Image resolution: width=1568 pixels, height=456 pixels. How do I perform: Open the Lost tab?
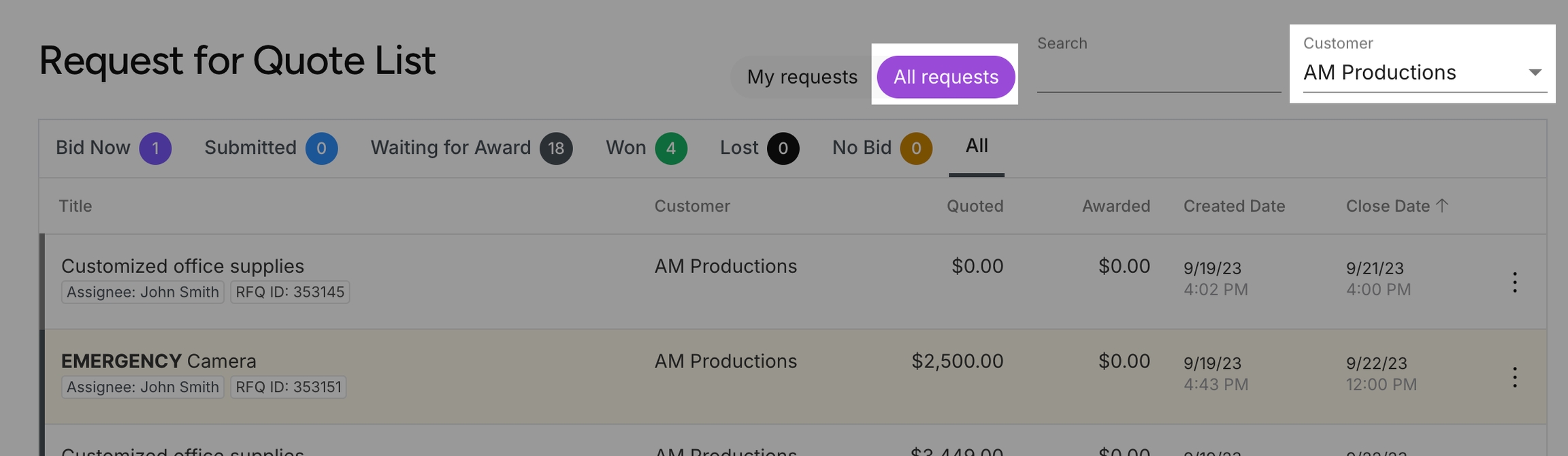(739, 148)
